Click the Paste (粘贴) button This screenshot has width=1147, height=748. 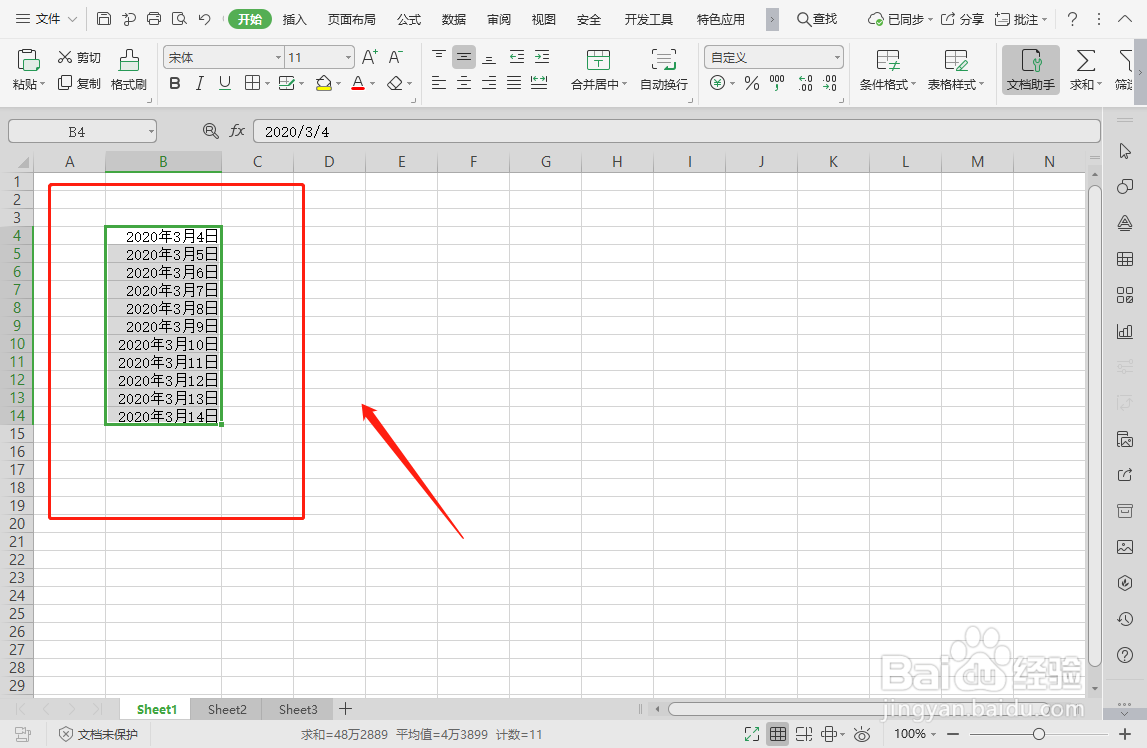[x=26, y=70]
